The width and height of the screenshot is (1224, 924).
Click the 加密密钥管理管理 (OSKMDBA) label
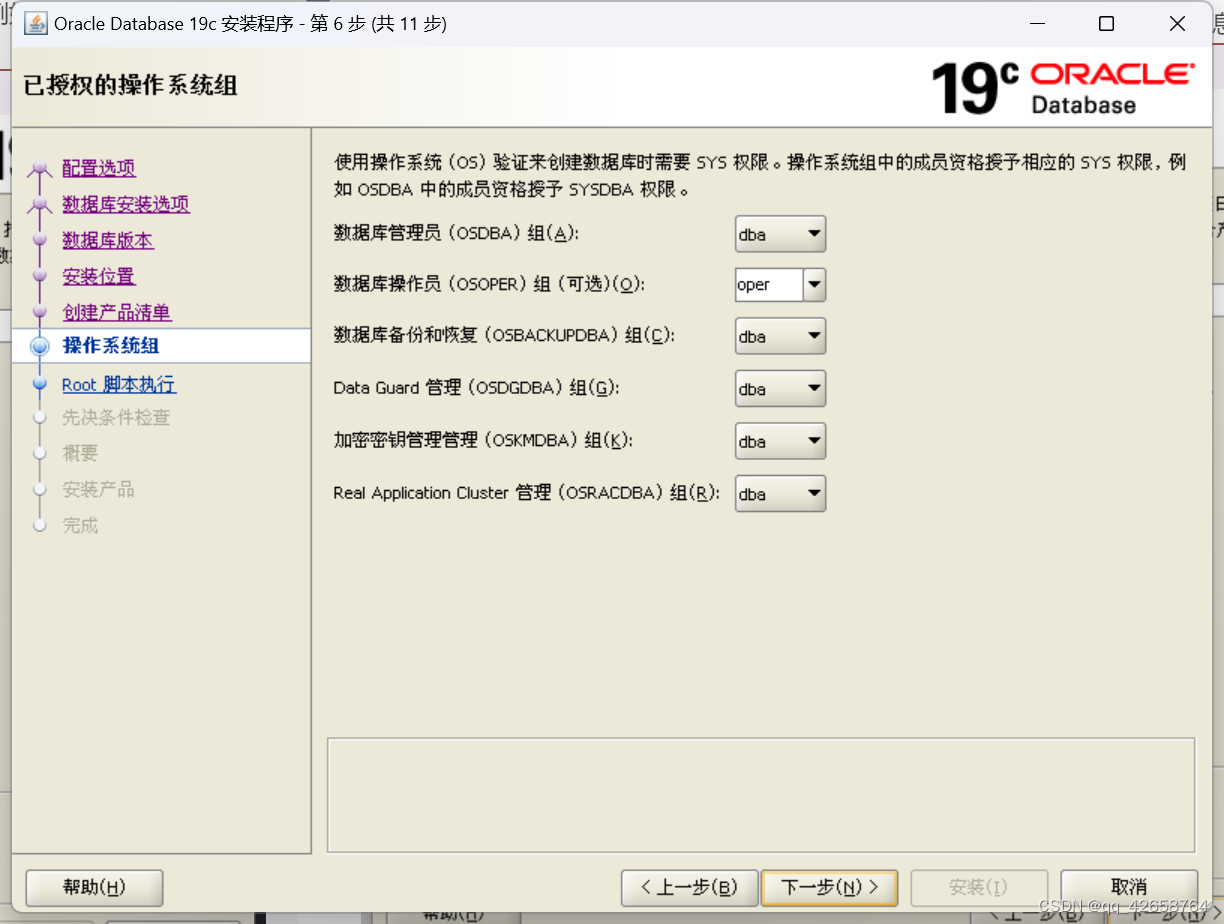483,441
